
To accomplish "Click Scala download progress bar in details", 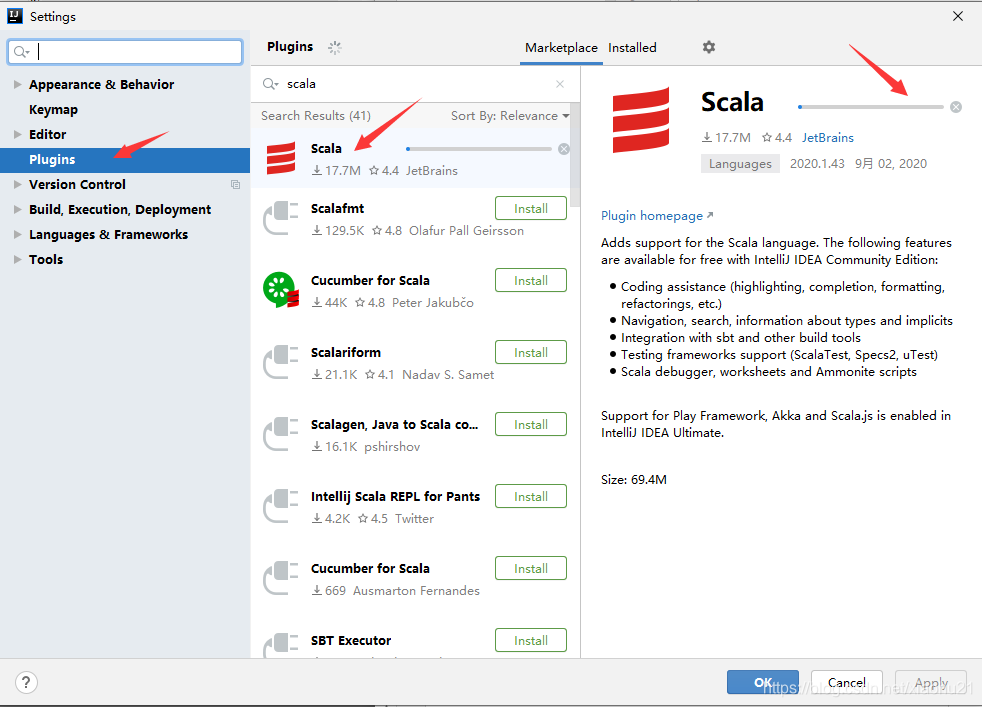I will [x=871, y=107].
